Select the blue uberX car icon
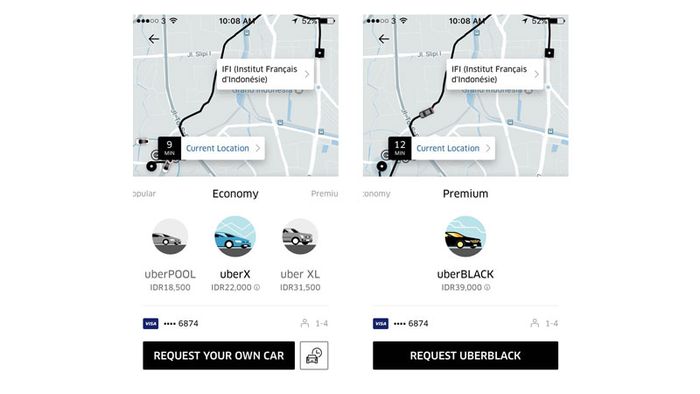The image size is (700, 394). tap(235, 236)
